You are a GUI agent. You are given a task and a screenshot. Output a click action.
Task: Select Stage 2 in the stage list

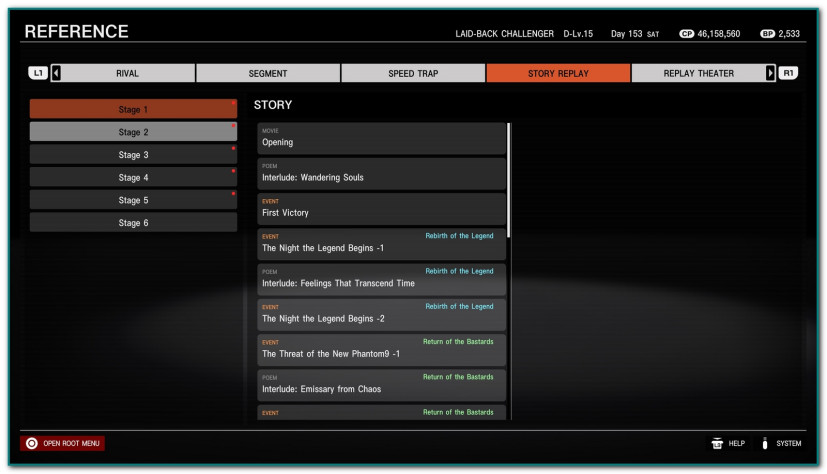[x=133, y=132]
